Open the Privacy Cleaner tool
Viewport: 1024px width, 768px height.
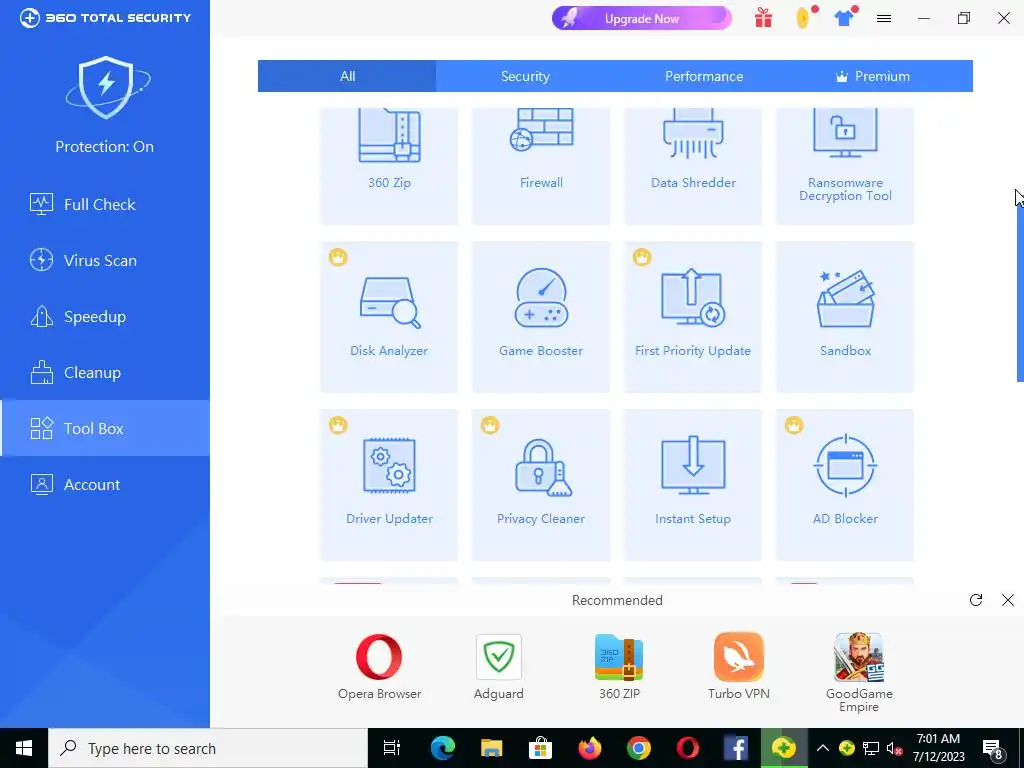tap(541, 485)
